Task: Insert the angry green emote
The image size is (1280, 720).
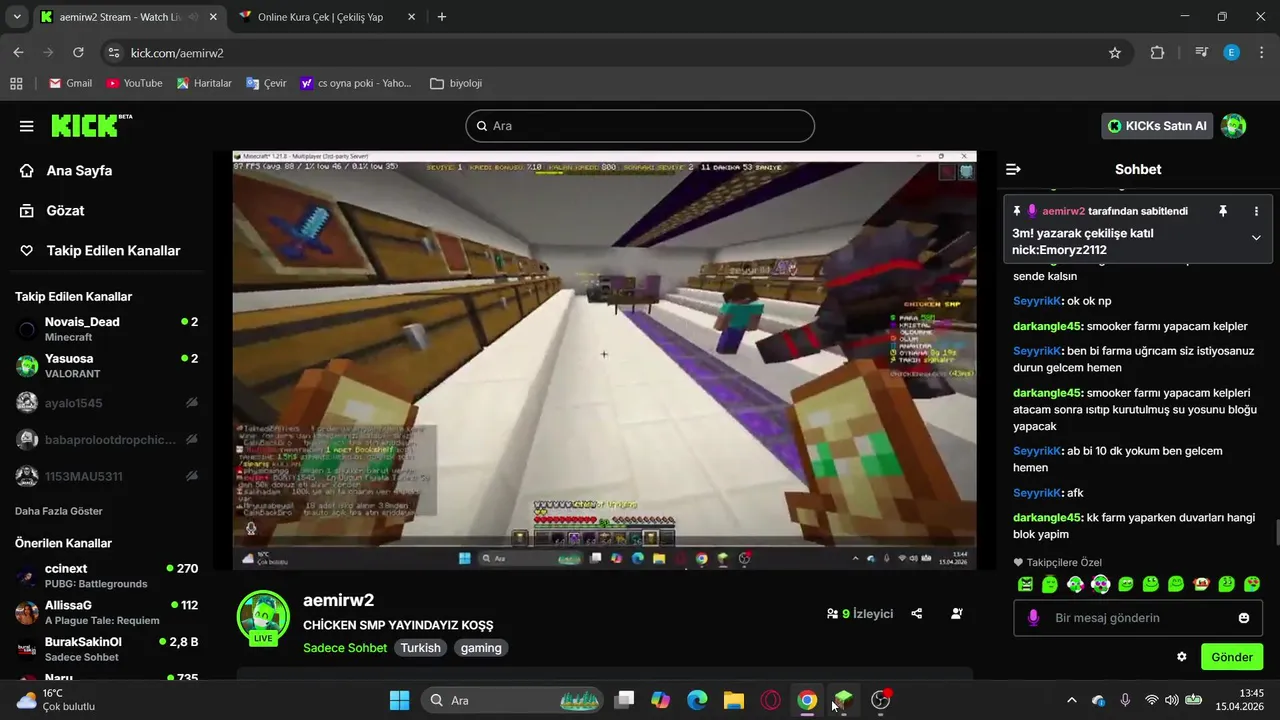Action: (x=1025, y=584)
